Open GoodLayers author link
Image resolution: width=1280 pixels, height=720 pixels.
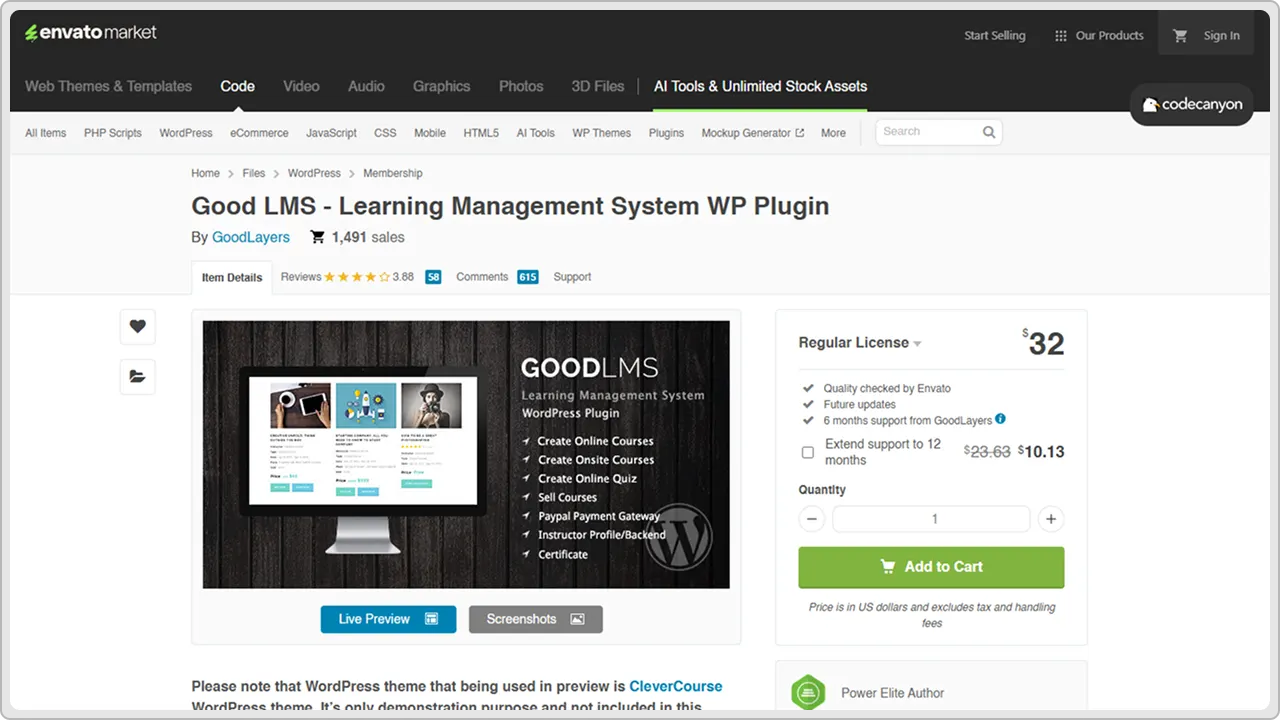(x=251, y=238)
